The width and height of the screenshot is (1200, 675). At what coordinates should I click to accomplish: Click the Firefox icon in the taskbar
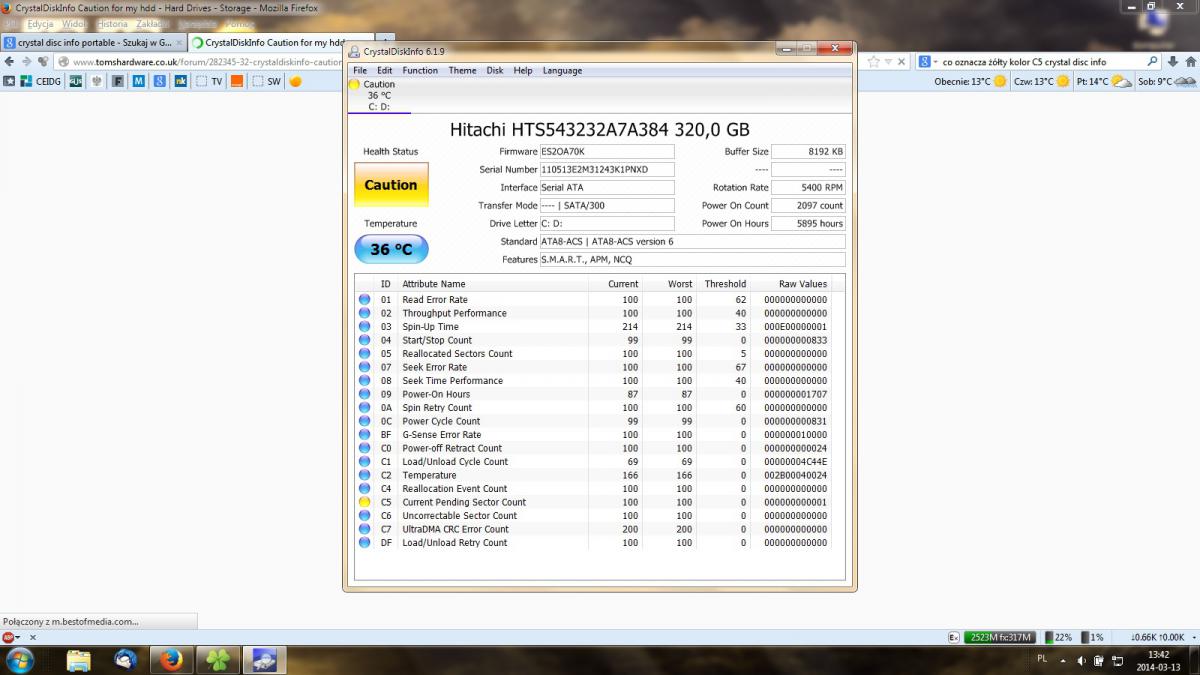171,660
